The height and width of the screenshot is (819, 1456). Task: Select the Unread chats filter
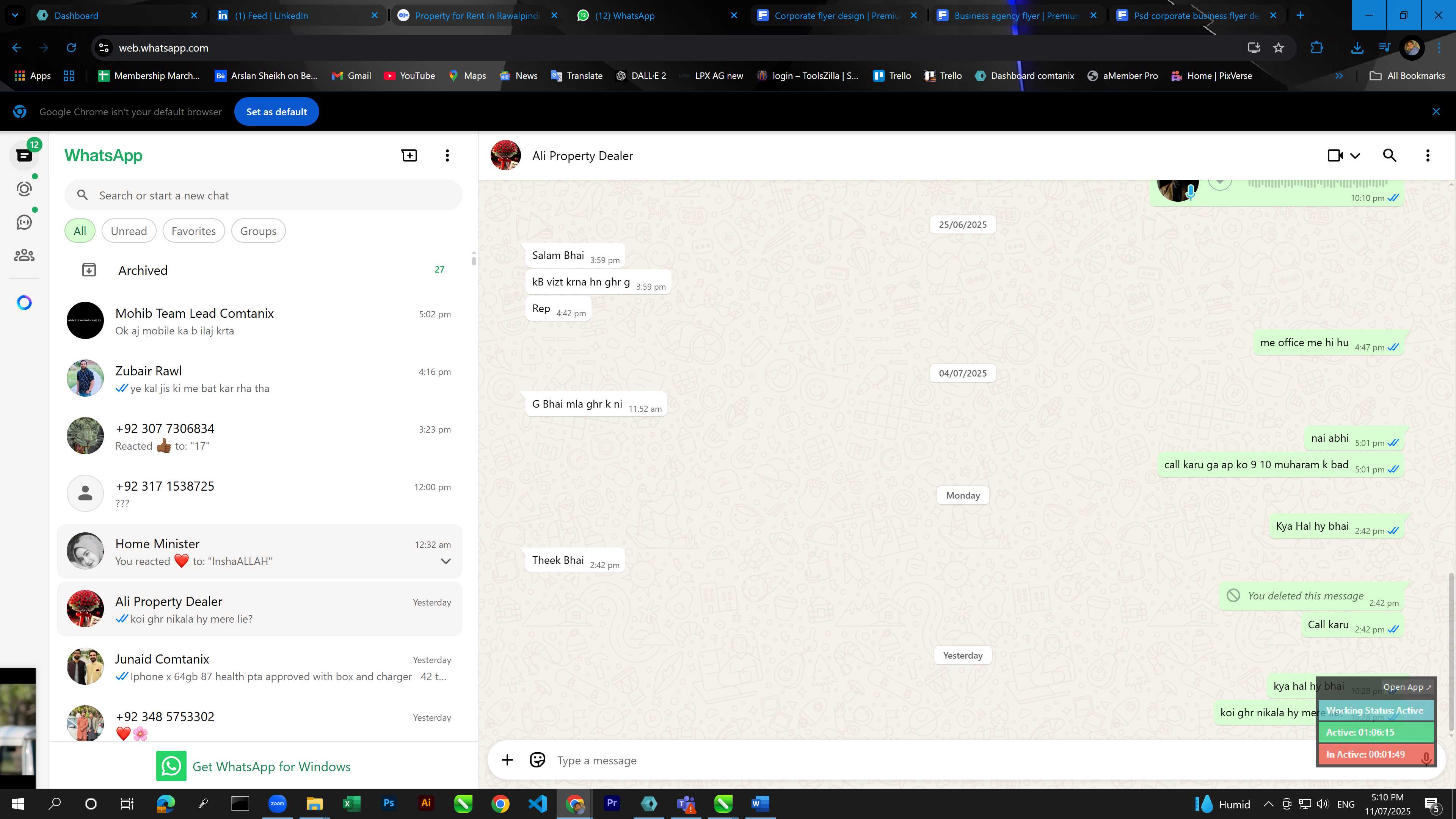[129, 231]
